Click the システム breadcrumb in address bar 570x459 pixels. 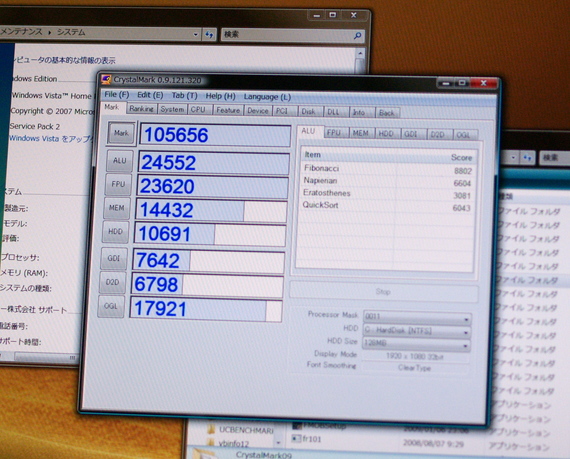71,32
